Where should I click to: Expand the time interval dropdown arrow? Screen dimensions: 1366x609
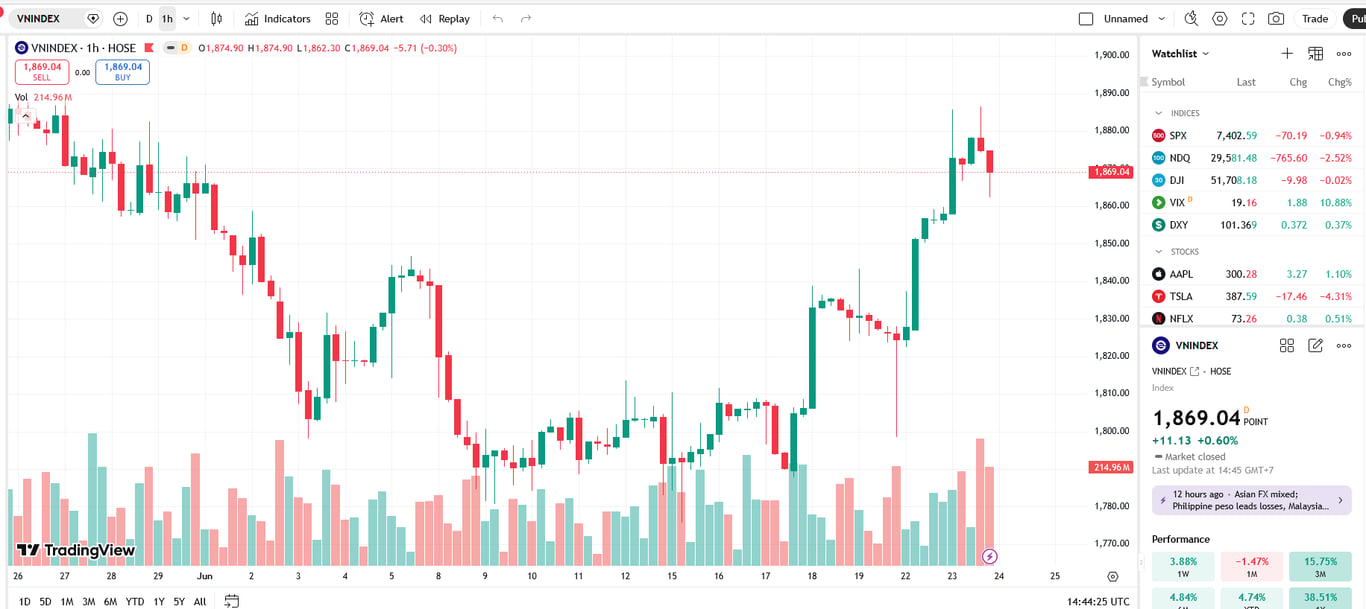pos(186,19)
